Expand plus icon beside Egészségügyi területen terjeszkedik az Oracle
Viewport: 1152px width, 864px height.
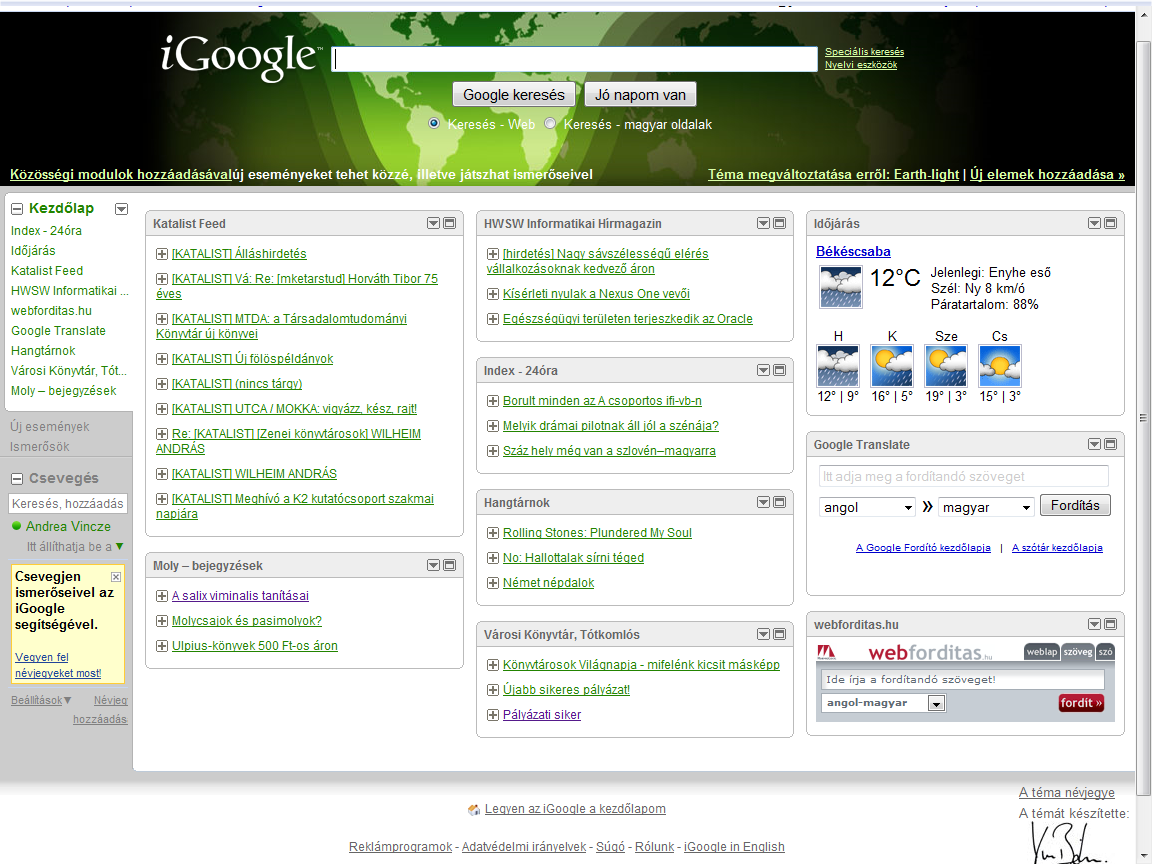[x=493, y=319]
